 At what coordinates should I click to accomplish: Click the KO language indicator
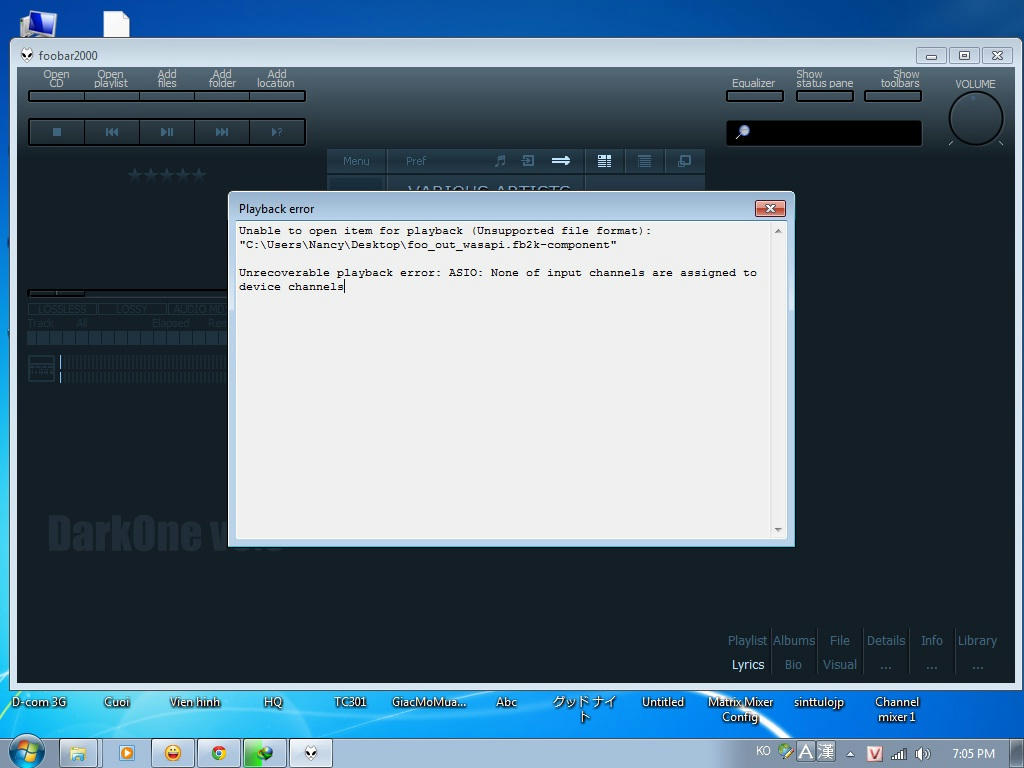coord(763,751)
